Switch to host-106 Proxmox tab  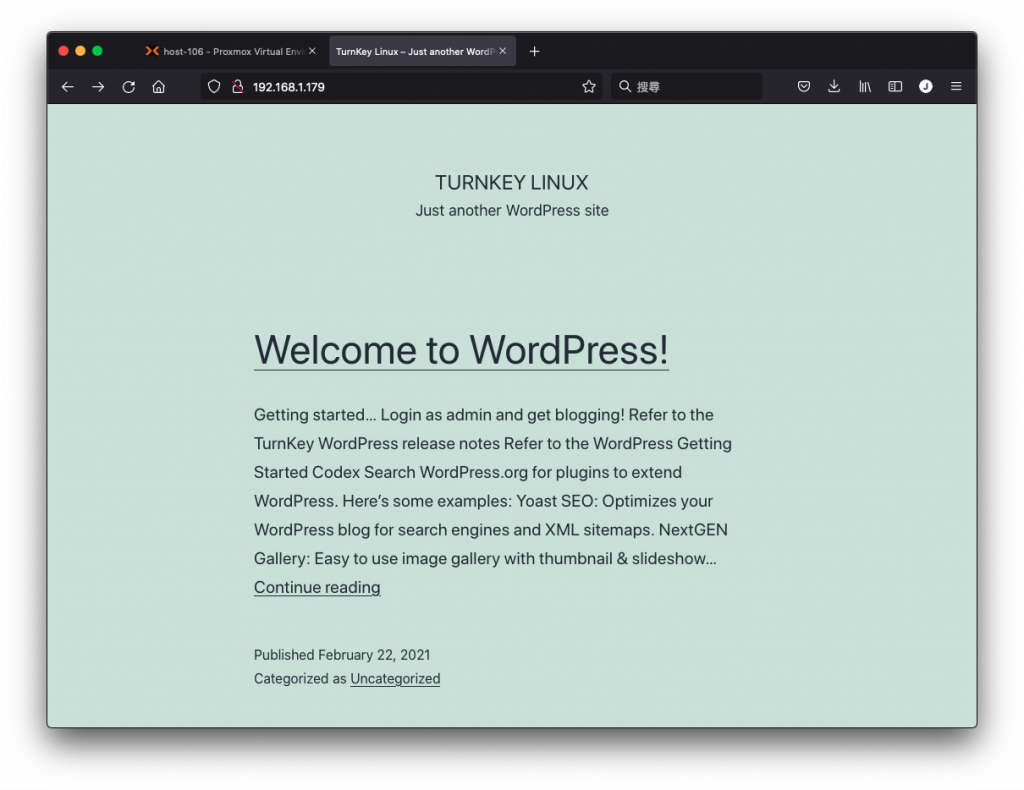pyautogui.click(x=231, y=51)
